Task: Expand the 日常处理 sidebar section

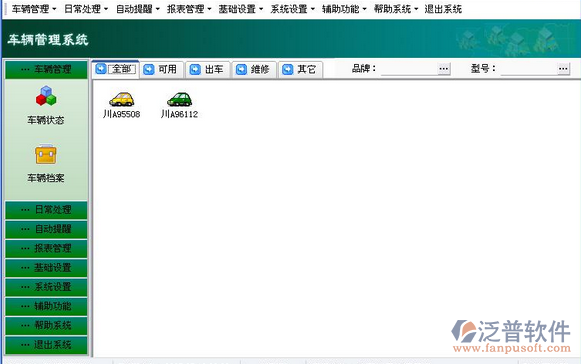Action: pyautogui.click(x=46, y=210)
